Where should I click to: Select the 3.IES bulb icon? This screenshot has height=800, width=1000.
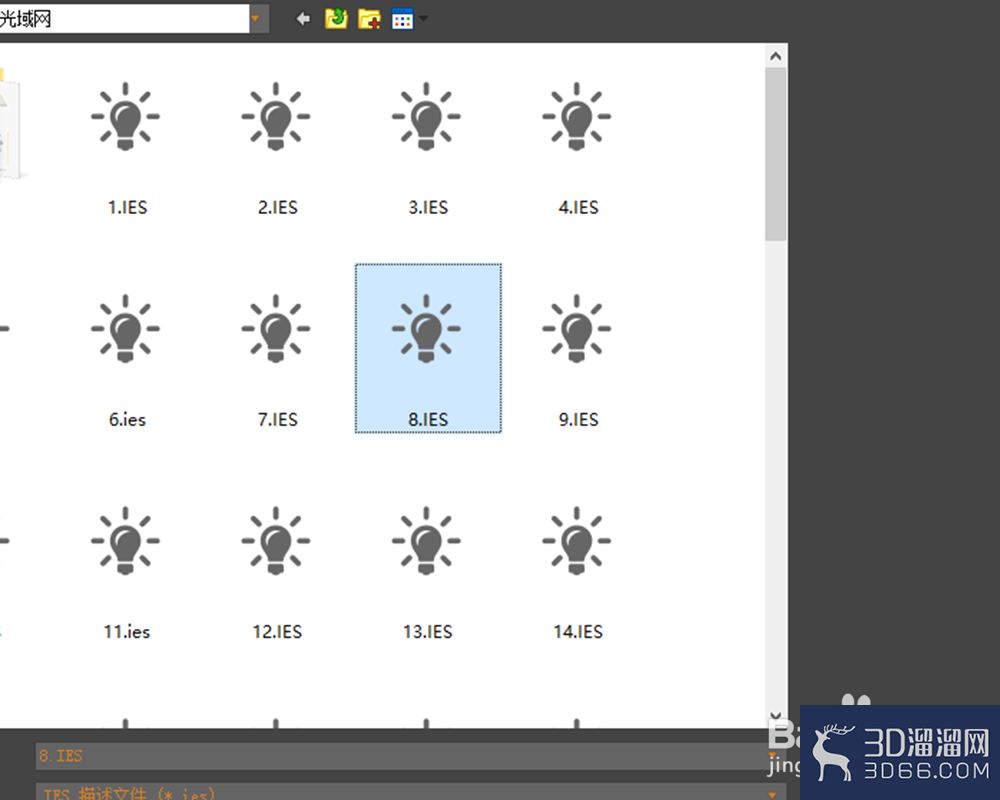[x=426, y=116]
